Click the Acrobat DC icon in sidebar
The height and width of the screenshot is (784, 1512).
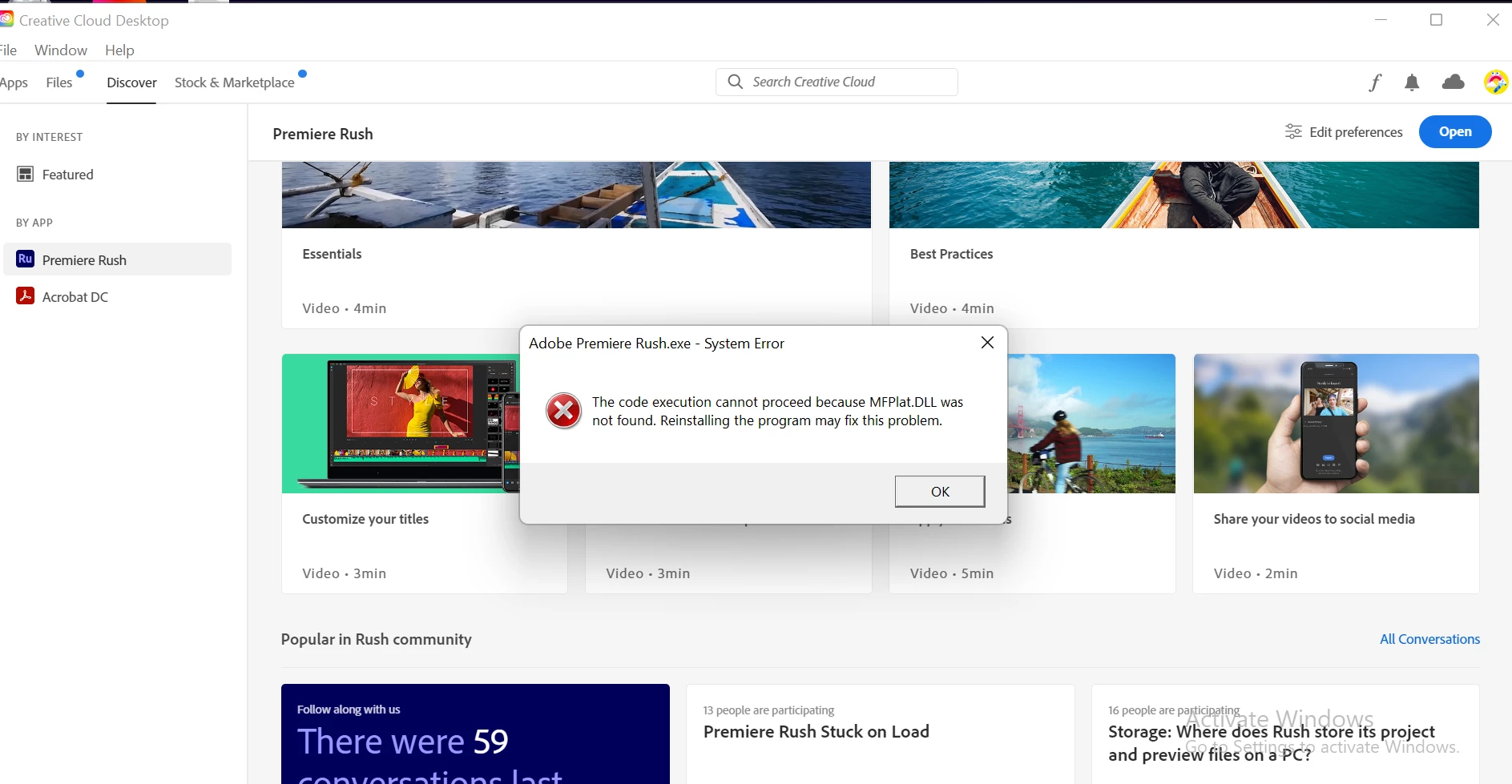point(25,296)
